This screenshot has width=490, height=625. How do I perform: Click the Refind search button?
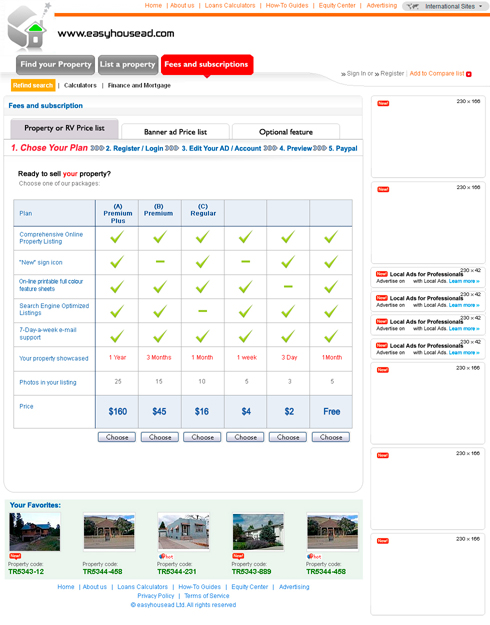click(33, 85)
